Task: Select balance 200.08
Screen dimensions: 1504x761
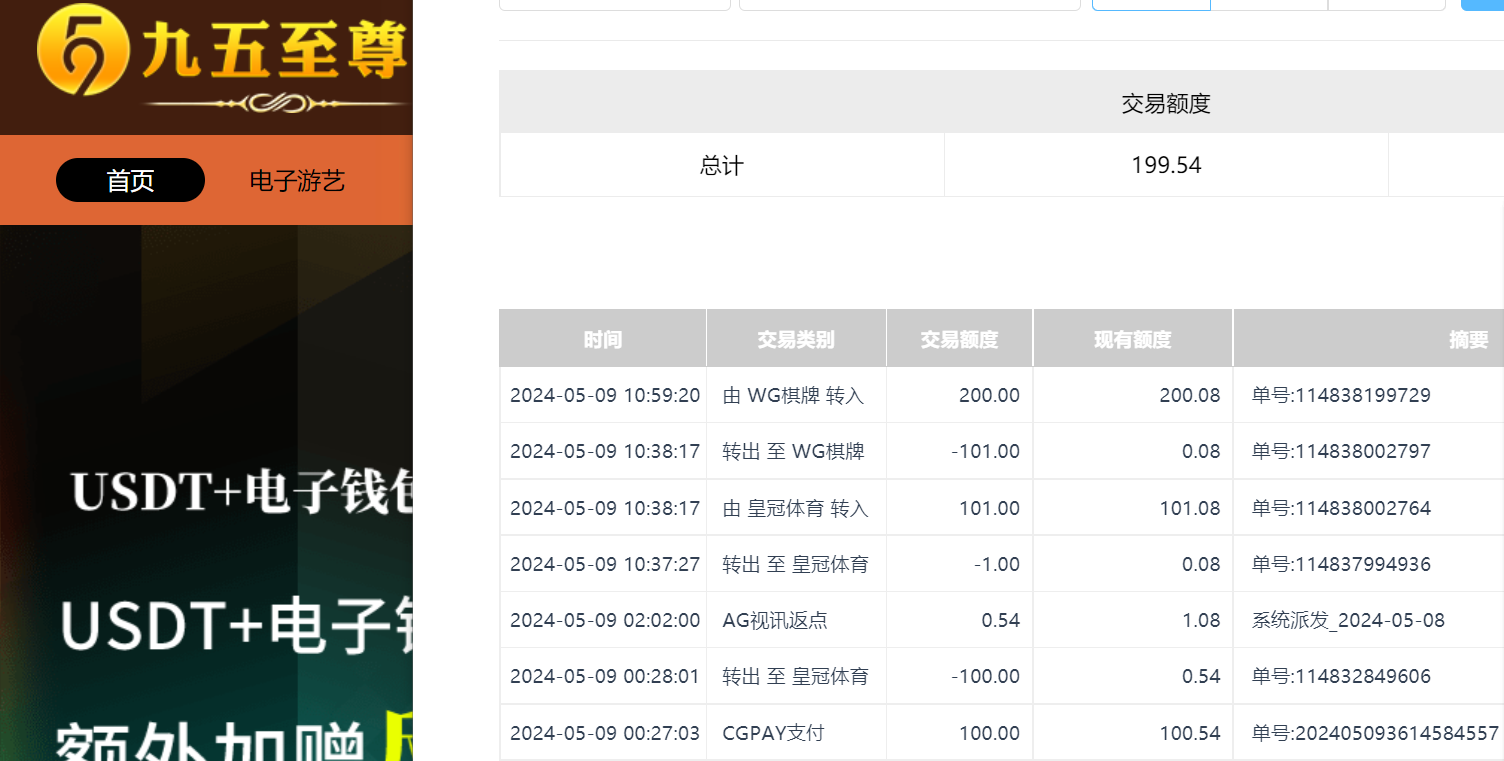Action: click(1190, 395)
